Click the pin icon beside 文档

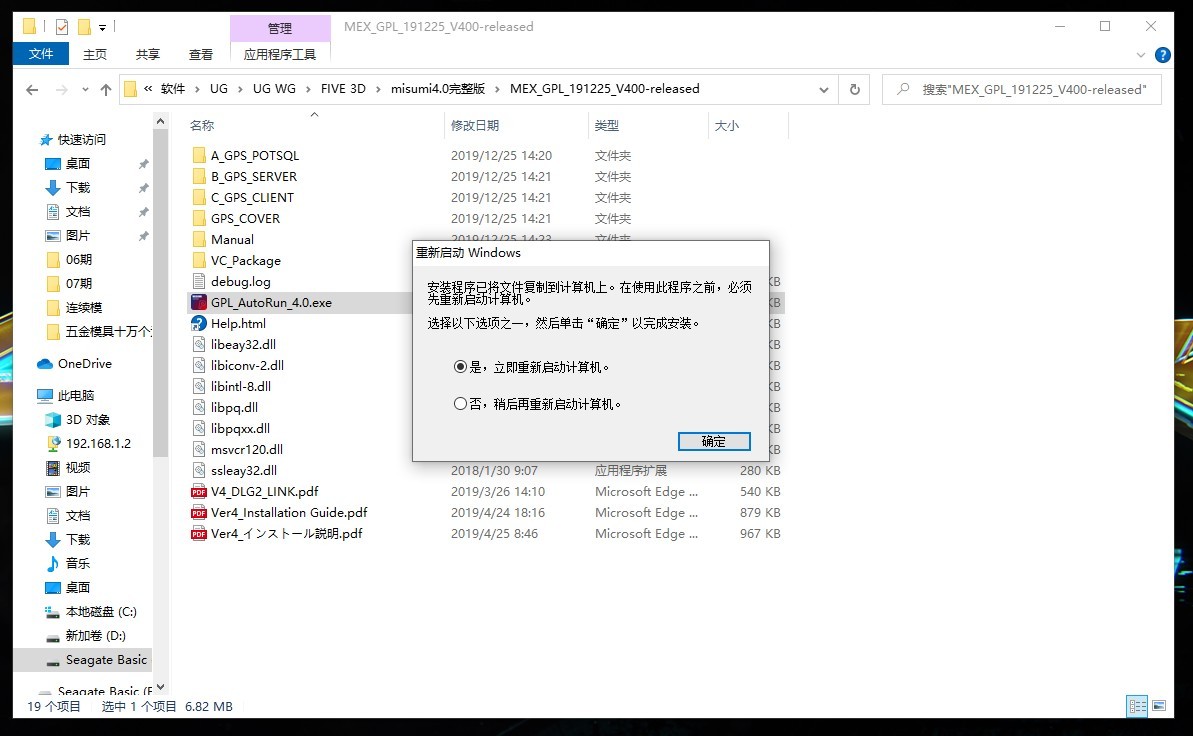(x=145, y=210)
